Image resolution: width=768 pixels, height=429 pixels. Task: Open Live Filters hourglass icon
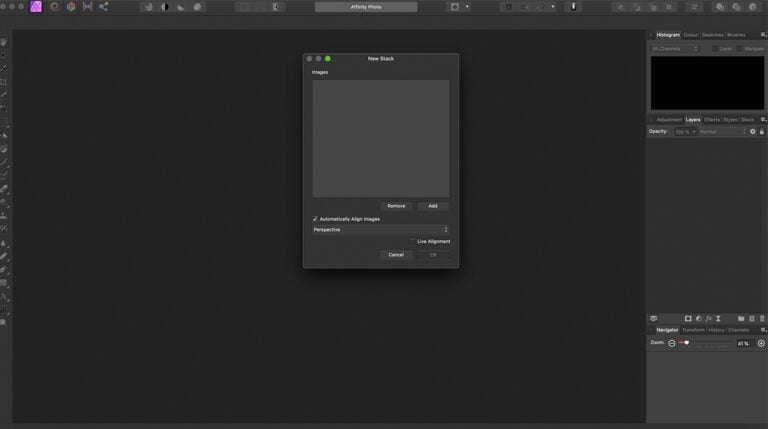(718, 319)
